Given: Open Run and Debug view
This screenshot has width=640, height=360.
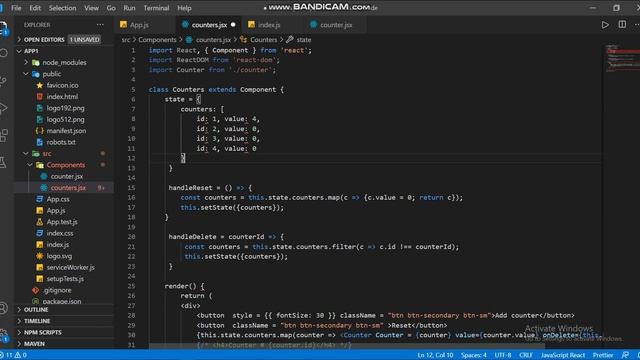Looking at the screenshot, I should (x=4, y=108).
